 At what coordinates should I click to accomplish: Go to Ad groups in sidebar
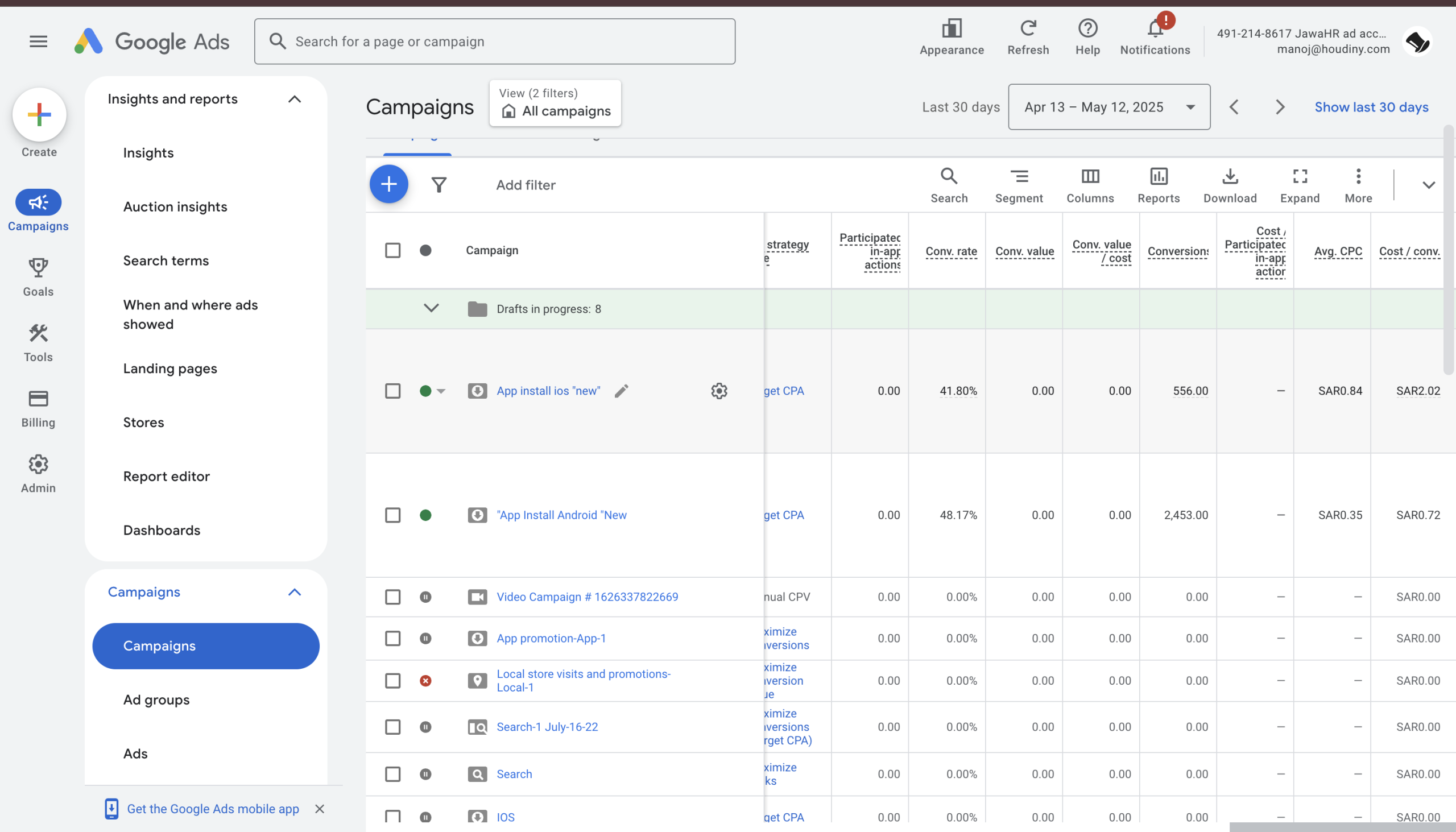click(x=156, y=699)
